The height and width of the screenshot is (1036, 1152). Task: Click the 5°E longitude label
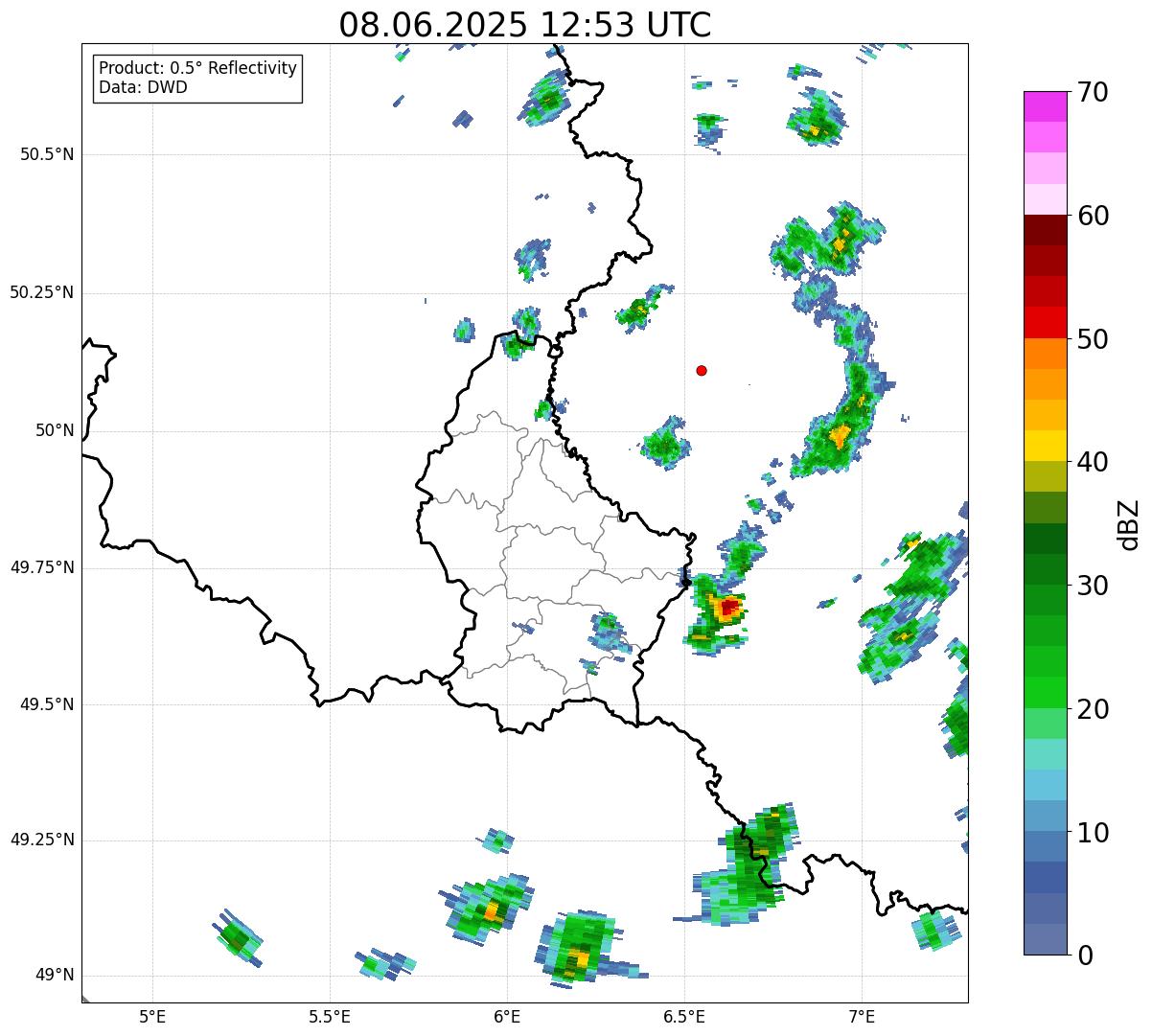pos(152,1016)
